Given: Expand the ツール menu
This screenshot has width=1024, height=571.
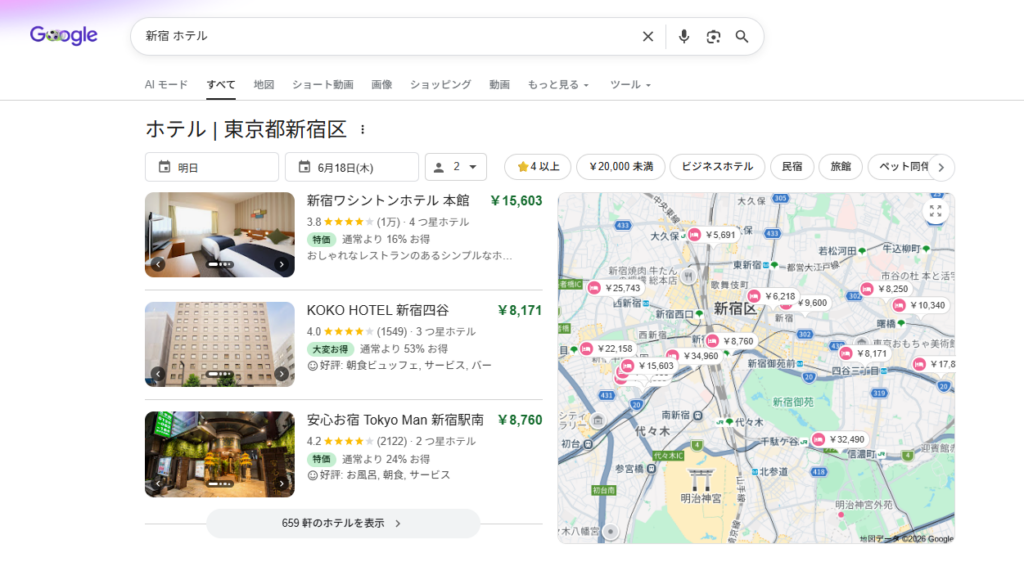Looking at the screenshot, I should [x=630, y=85].
